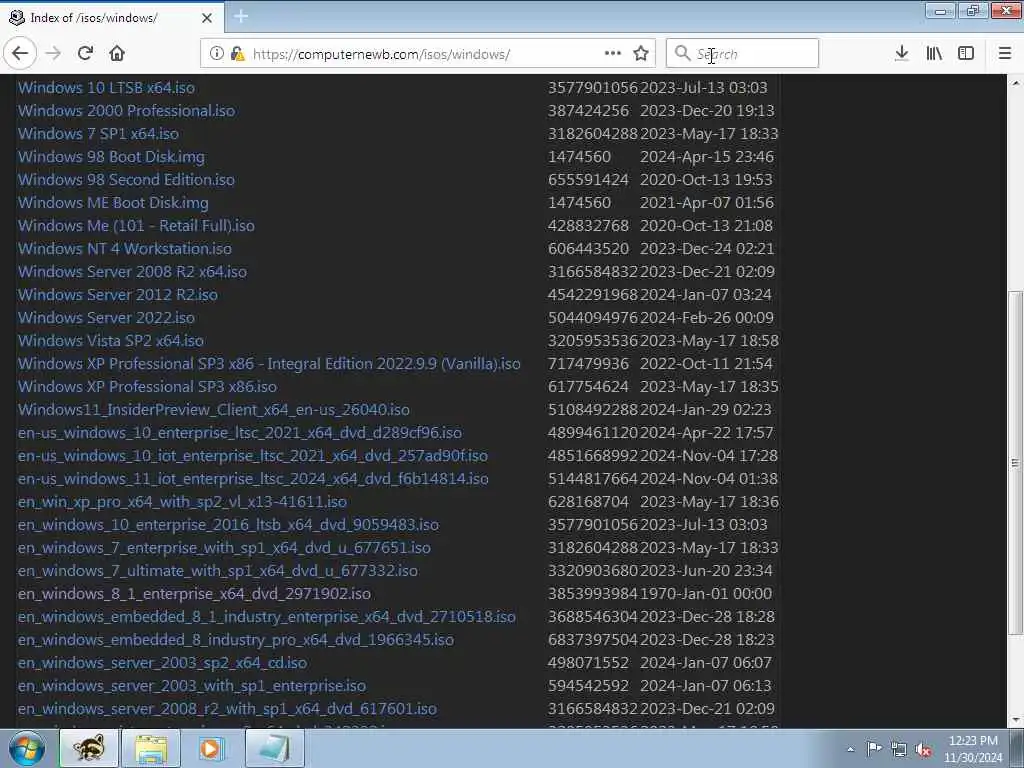Screen dimensions: 1024x768
Task: Show site information icon in address bar
Action: (x=217, y=54)
